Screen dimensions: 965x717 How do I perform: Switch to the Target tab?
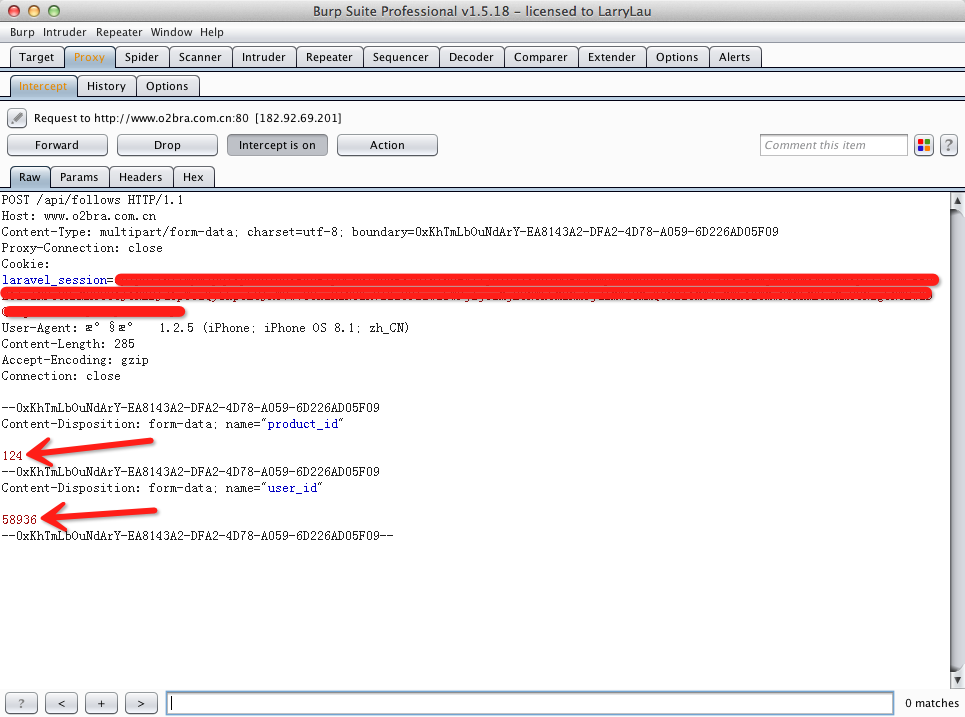36,57
